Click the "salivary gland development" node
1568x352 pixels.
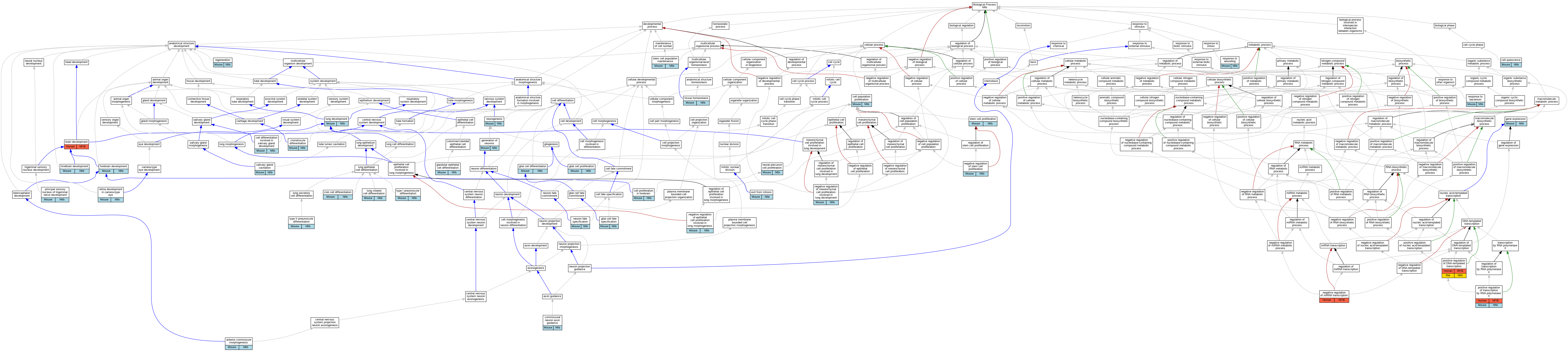click(x=202, y=121)
